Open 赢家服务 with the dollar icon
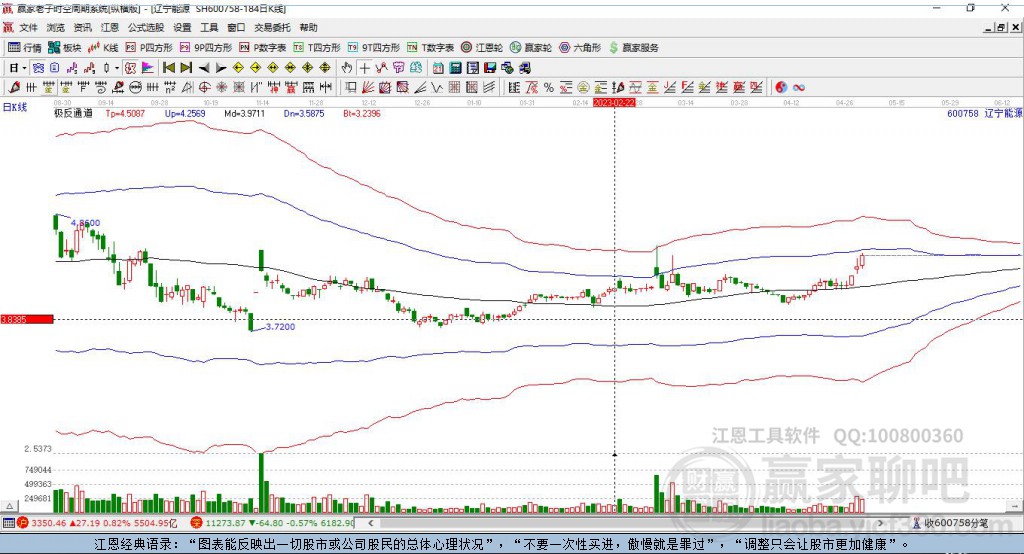 pos(633,48)
